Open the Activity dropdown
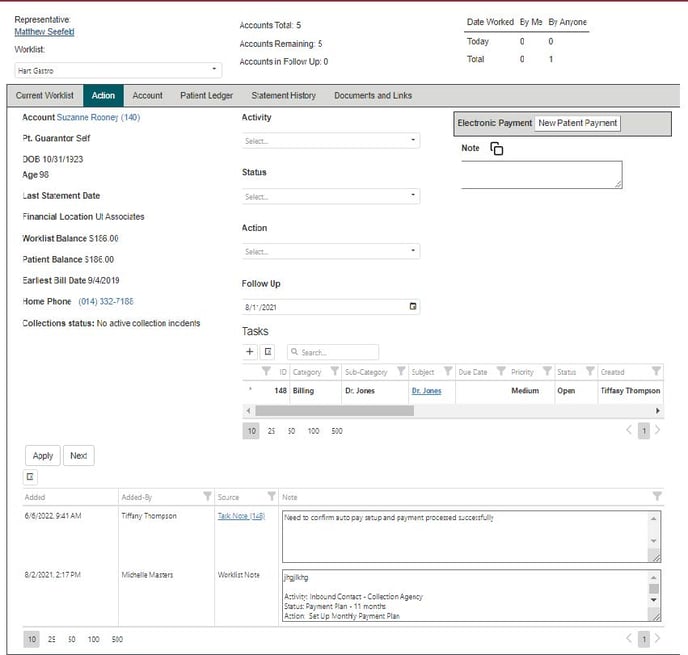The height and width of the screenshot is (655, 688). 330,141
